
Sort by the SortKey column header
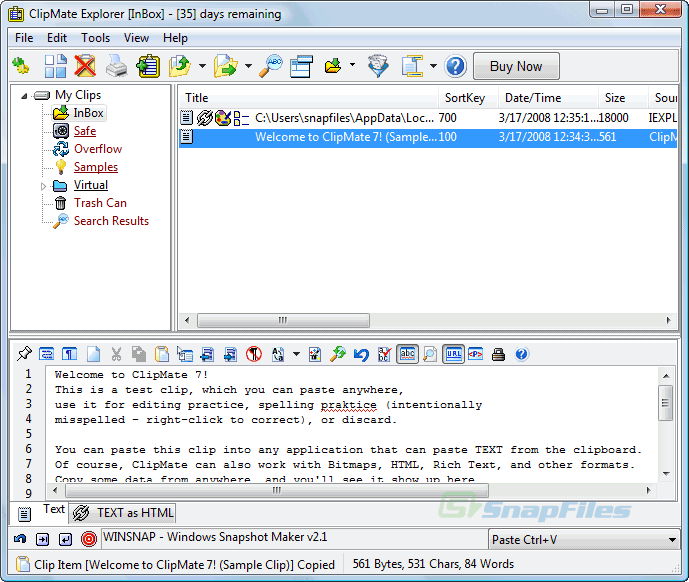pyautogui.click(x=468, y=98)
